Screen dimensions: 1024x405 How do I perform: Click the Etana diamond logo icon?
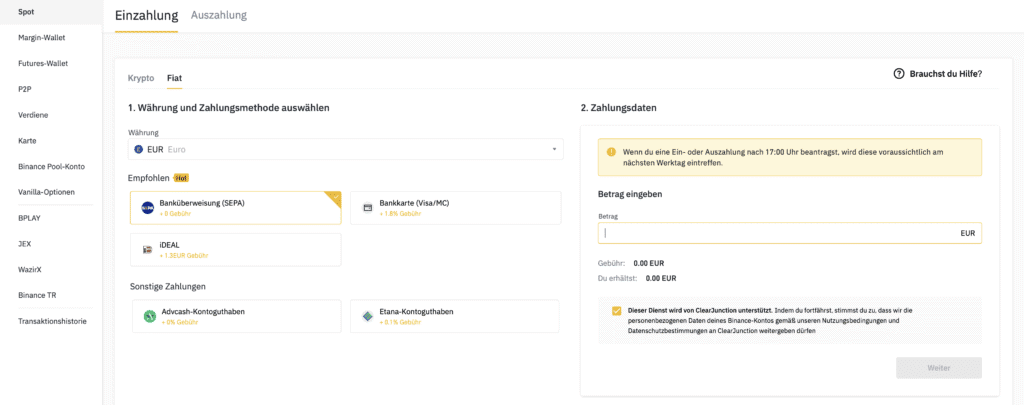(368, 317)
